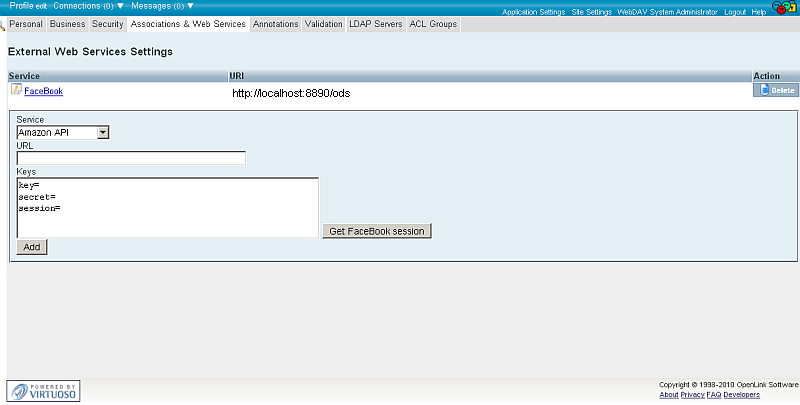Click the FaceBook service edit icon
Image resolution: width=800 pixels, height=405 pixels.
pos(16,90)
